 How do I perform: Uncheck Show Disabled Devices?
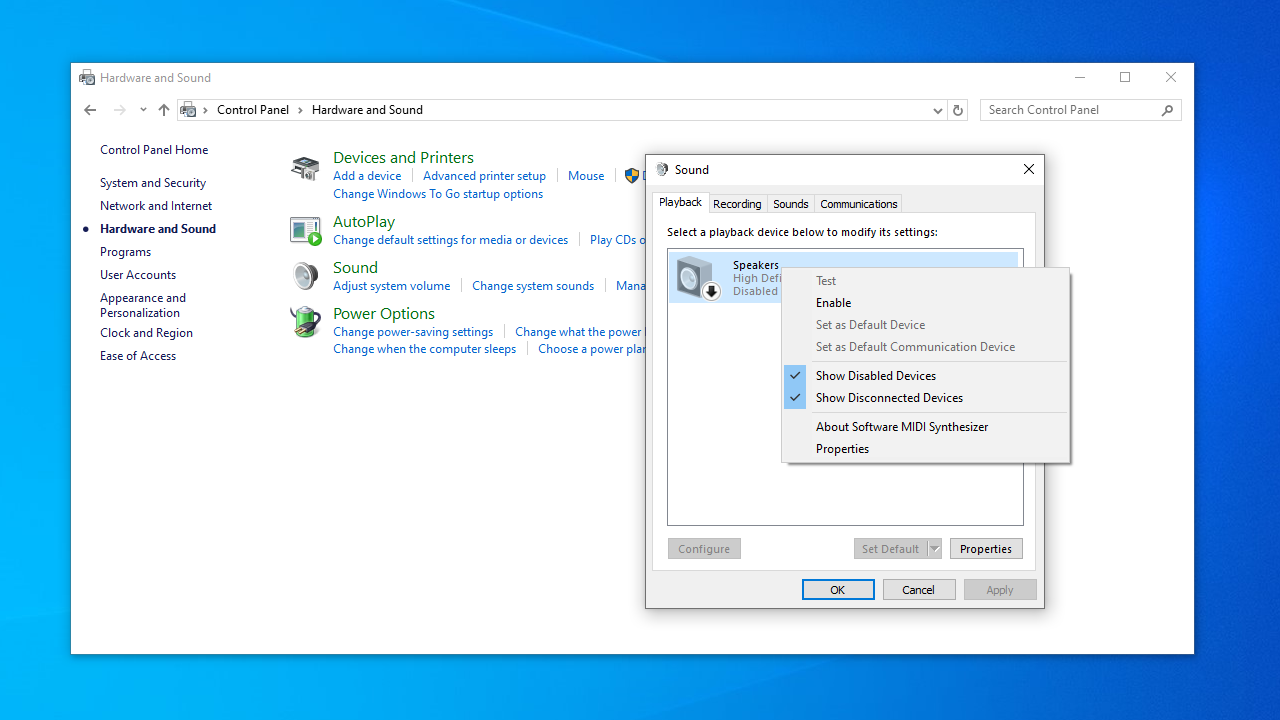(875, 376)
